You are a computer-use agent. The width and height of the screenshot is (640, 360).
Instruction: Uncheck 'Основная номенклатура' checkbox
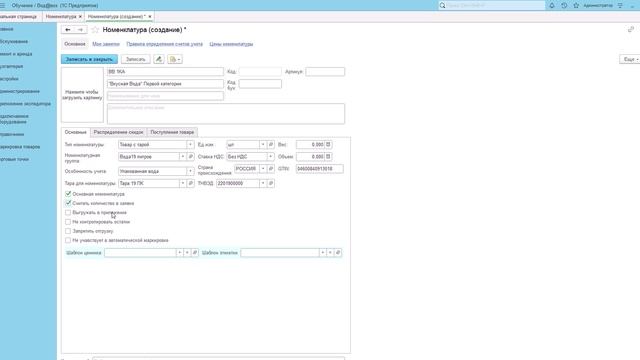(68, 194)
